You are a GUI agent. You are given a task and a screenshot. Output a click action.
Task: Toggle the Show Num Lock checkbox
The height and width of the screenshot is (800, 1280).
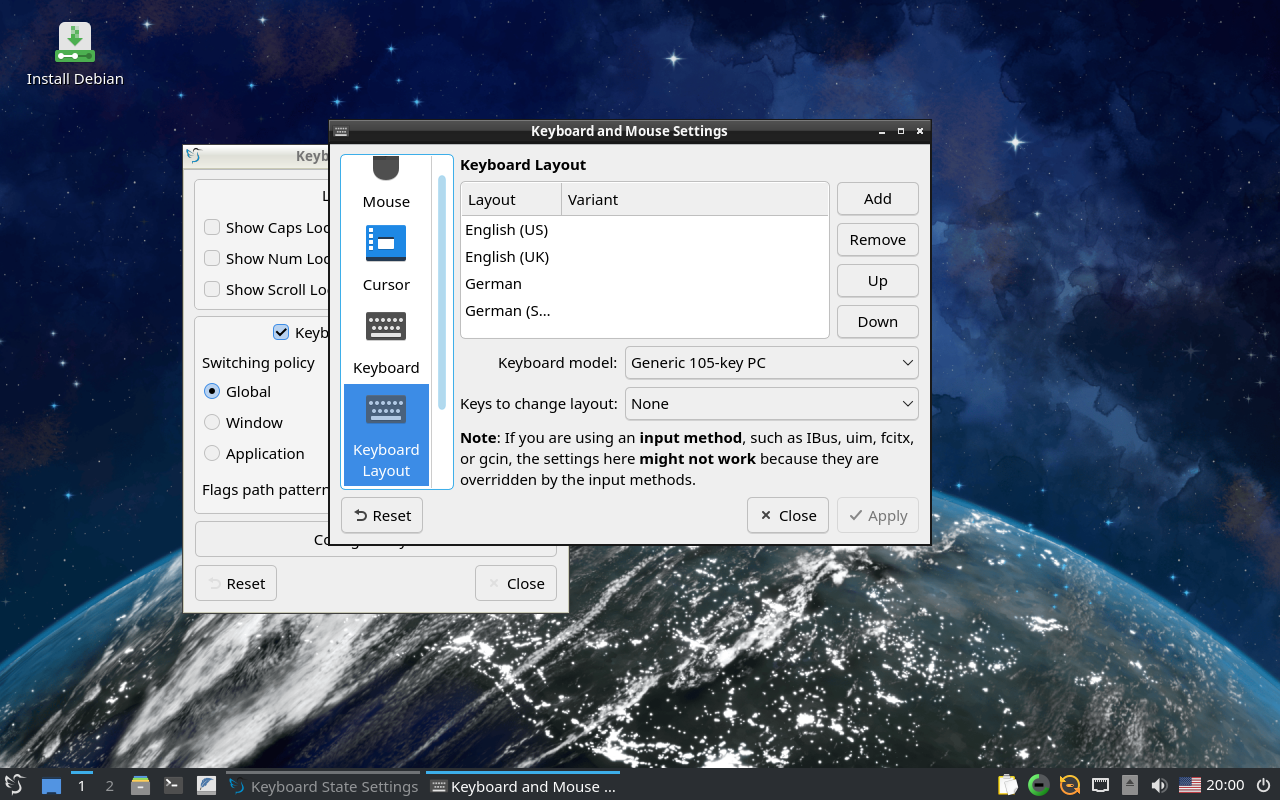pos(212,259)
